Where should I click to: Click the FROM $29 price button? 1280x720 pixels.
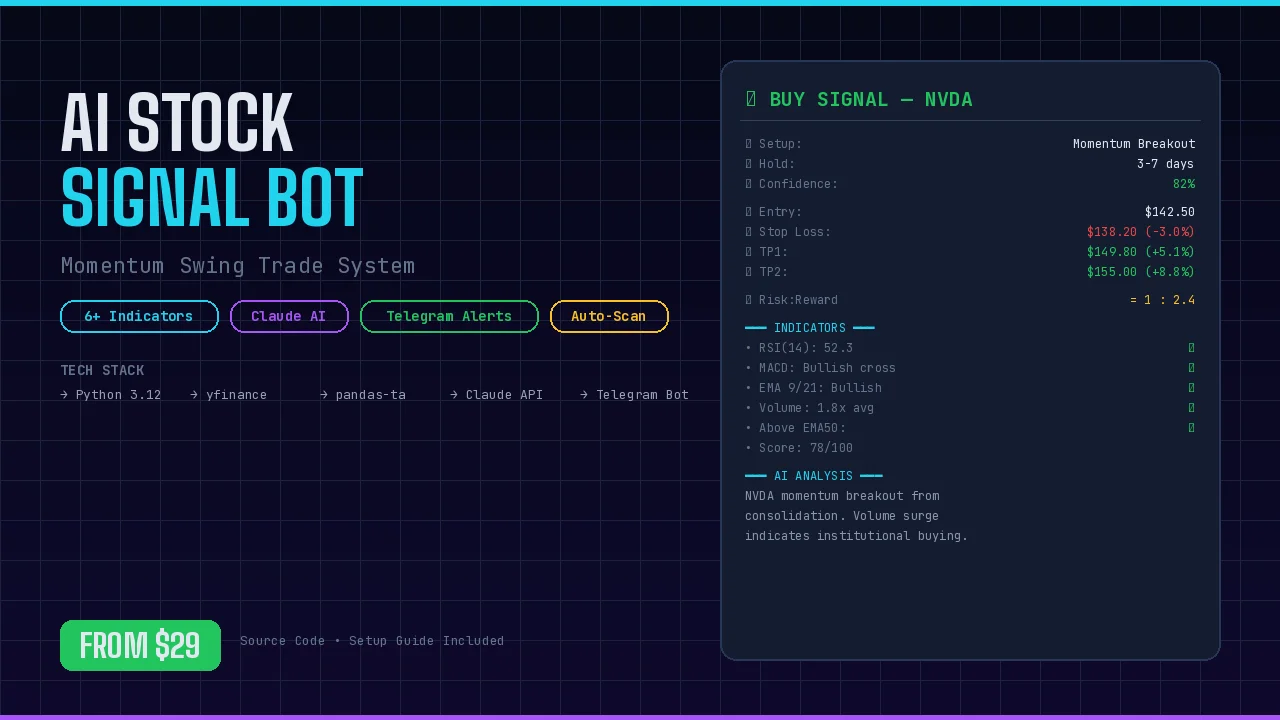point(140,646)
